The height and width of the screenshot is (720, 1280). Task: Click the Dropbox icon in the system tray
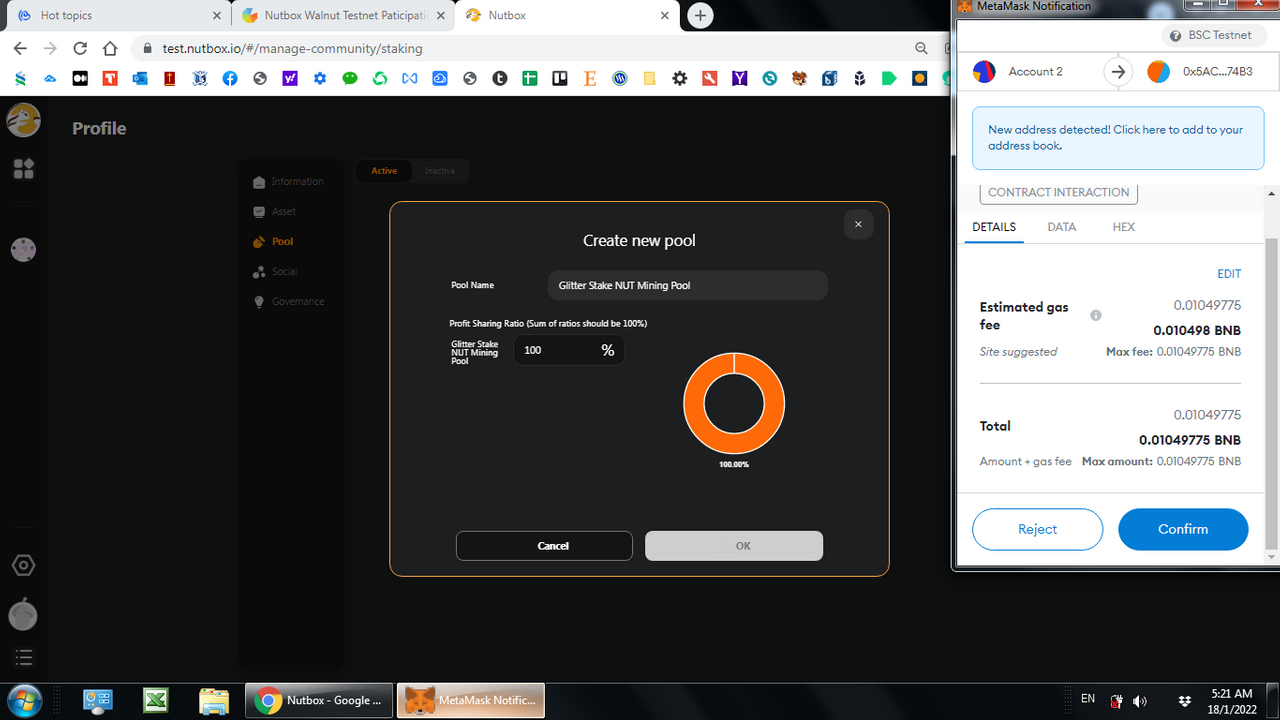click(x=1185, y=701)
